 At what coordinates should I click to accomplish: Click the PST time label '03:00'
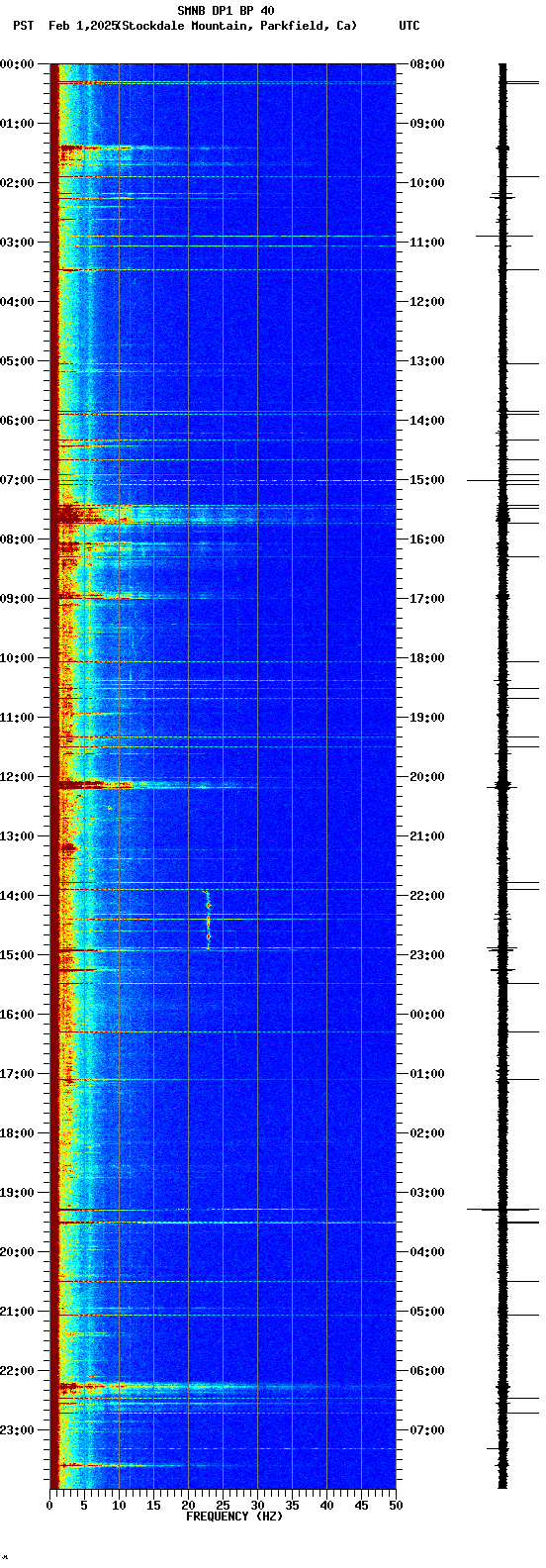[17, 243]
